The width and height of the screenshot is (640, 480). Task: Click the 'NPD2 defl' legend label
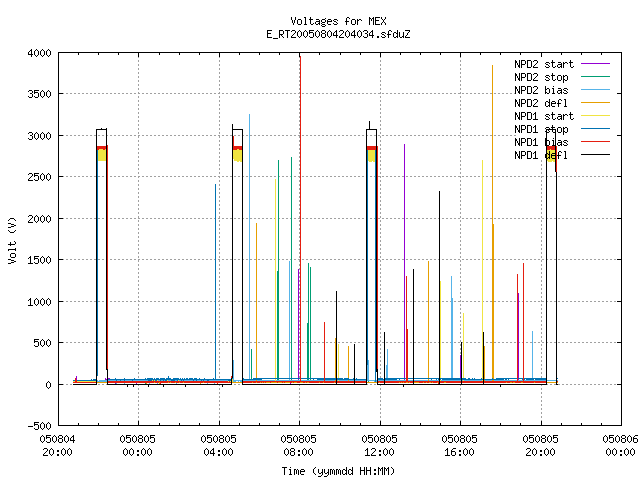pyautogui.click(x=541, y=103)
